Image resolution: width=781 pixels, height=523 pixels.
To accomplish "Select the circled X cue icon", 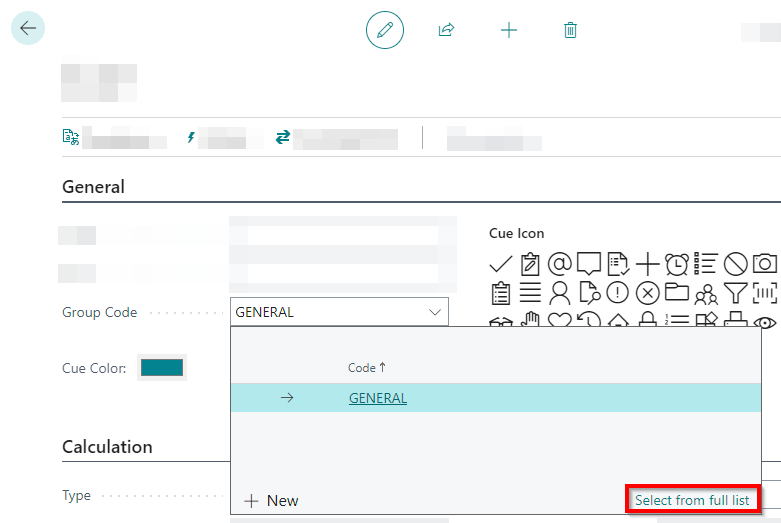I will pos(648,293).
